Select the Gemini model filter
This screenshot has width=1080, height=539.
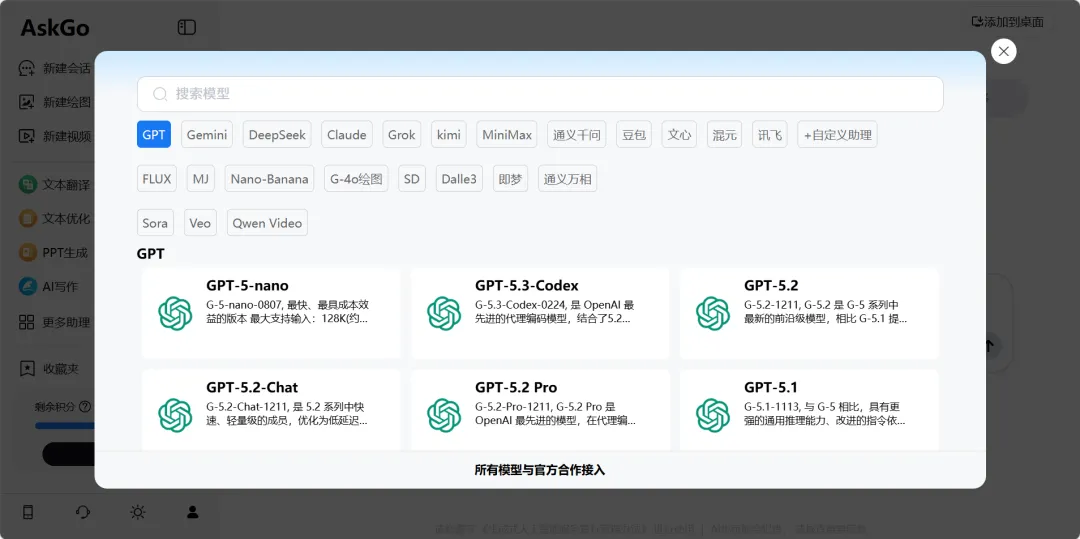point(207,135)
